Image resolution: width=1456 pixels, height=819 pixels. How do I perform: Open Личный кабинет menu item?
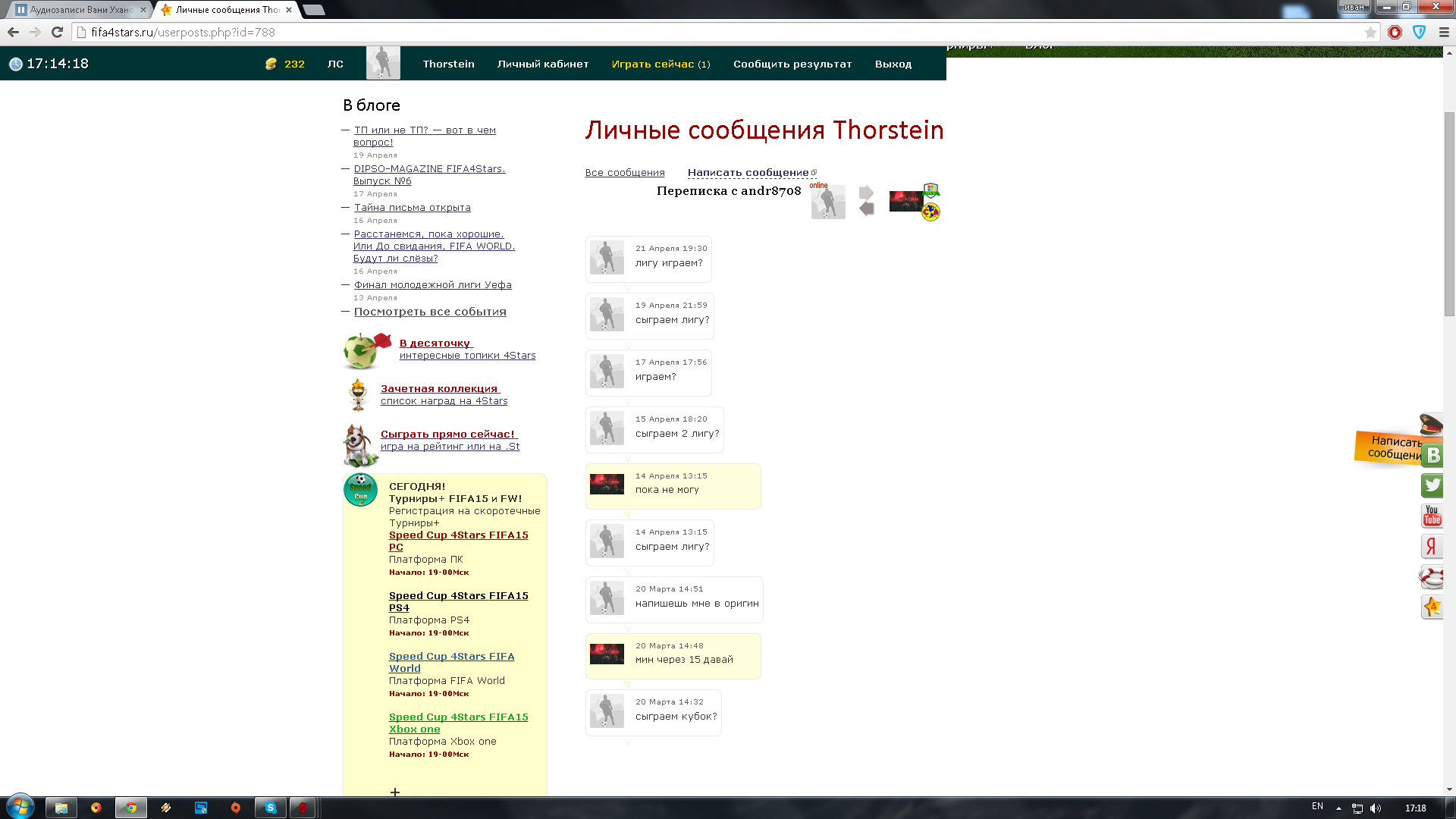point(543,64)
